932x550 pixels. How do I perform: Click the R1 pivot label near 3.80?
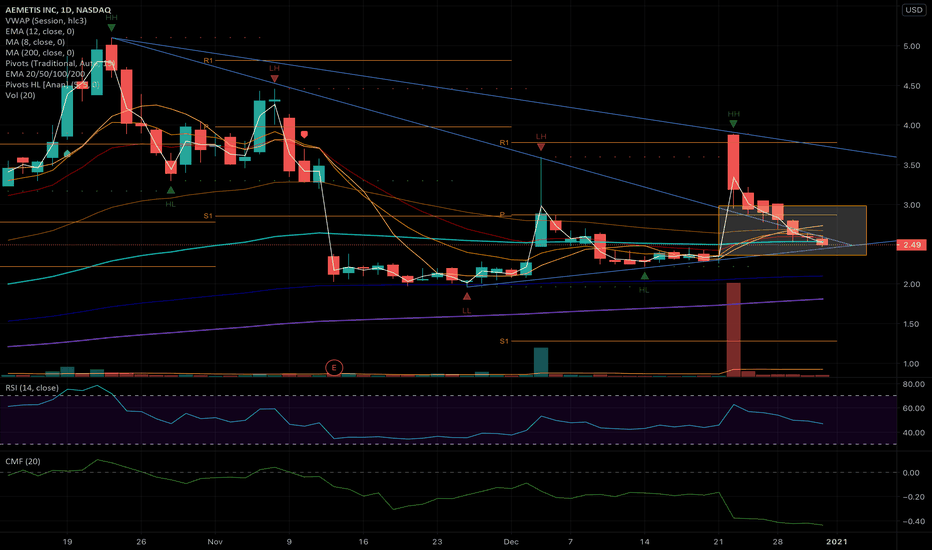504,143
